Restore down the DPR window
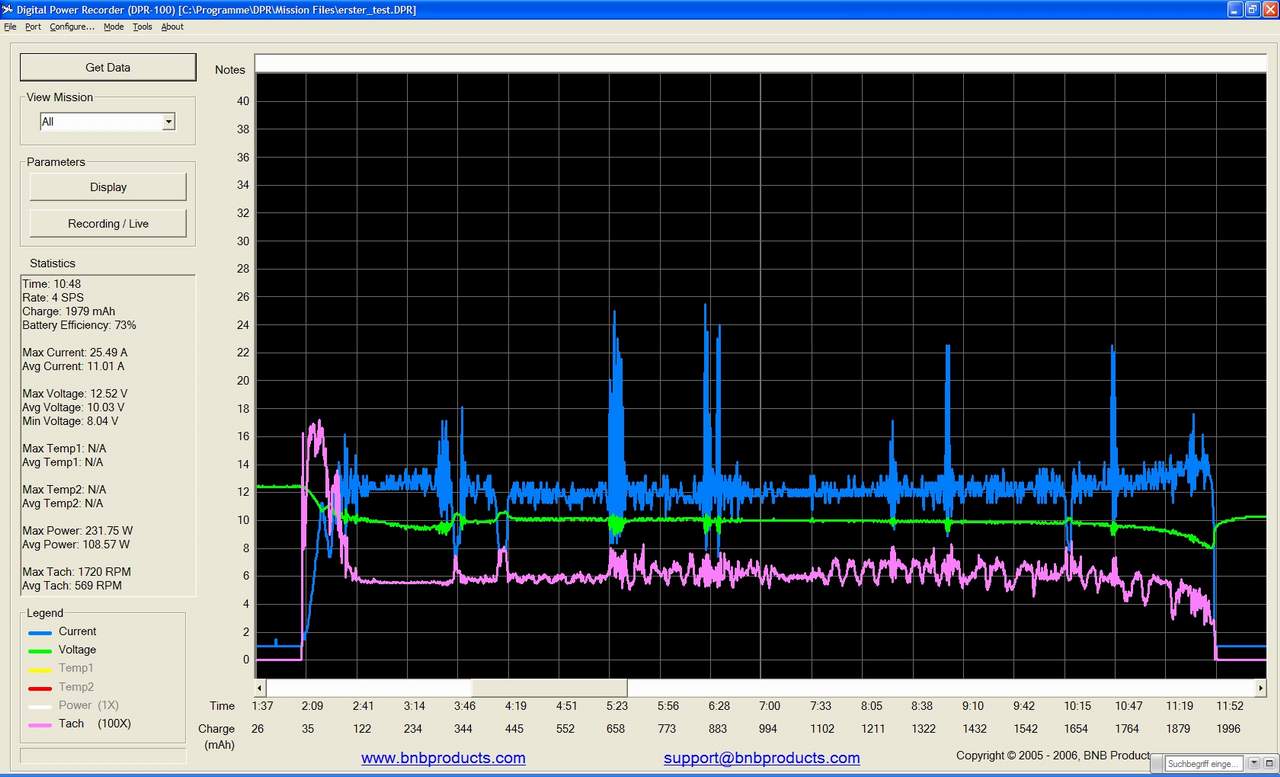The width and height of the screenshot is (1280, 777). pos(1251,9)
